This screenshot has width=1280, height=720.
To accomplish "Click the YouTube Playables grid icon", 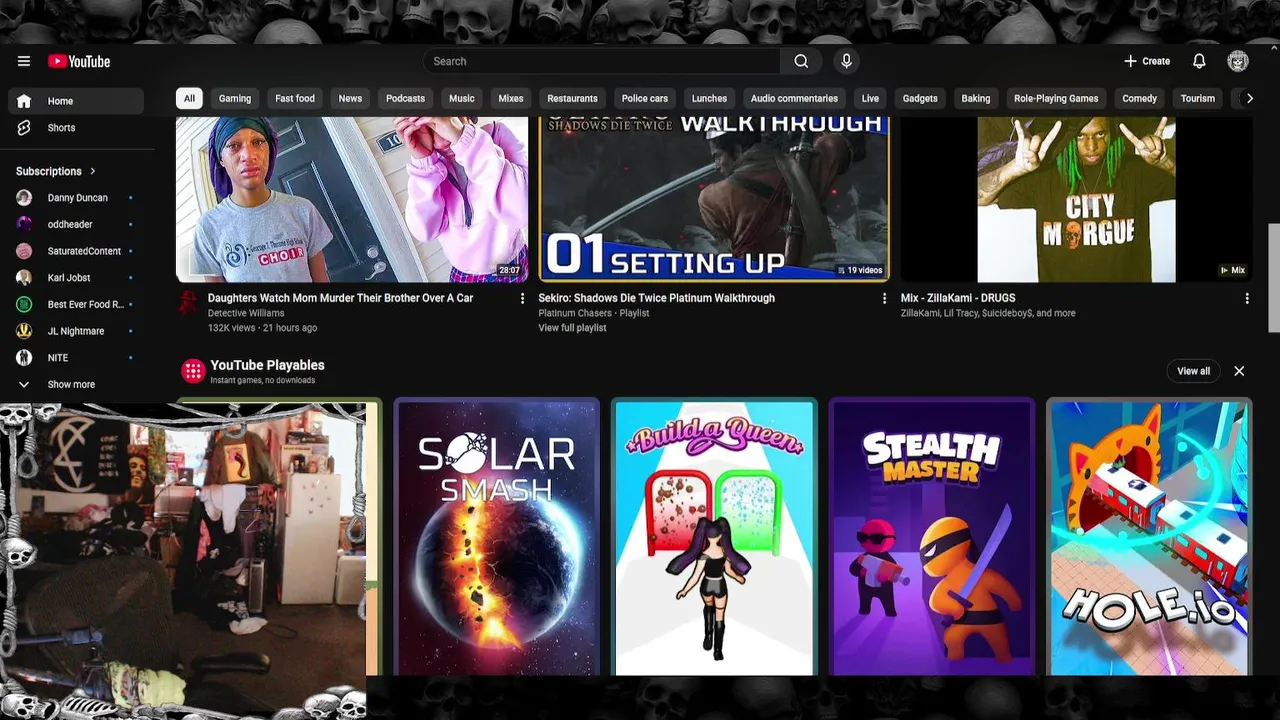I will point(193,371).
